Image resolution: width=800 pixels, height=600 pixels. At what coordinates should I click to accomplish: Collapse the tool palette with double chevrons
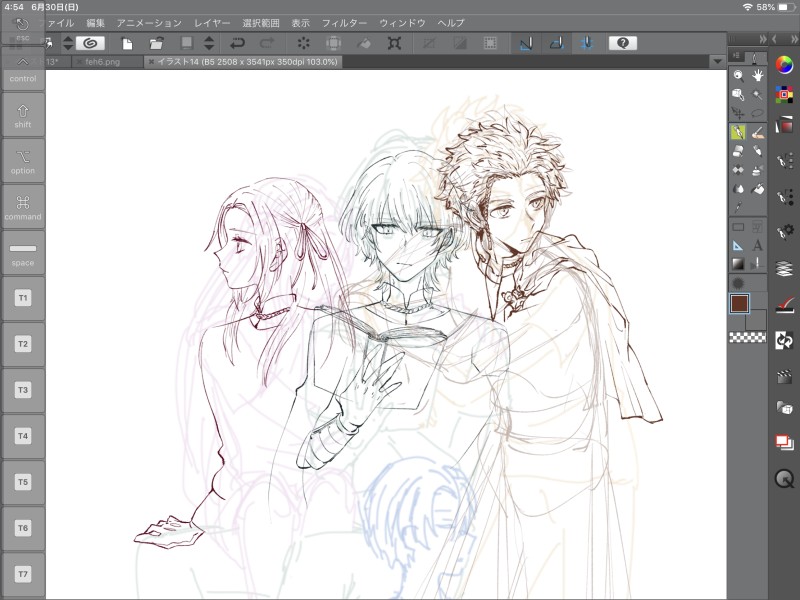762,39
